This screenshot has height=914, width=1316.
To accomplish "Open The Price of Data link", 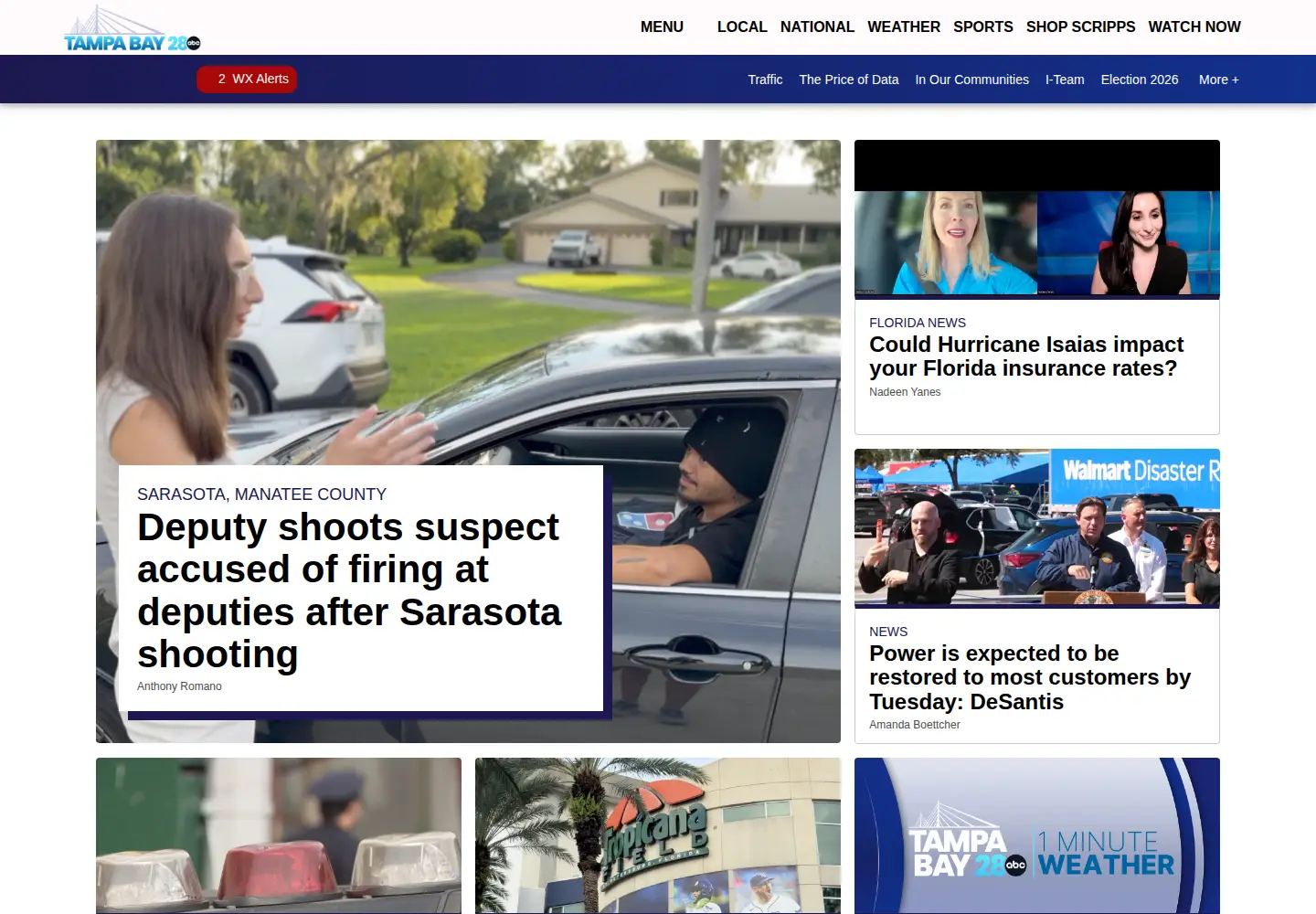I will (849, 80).
